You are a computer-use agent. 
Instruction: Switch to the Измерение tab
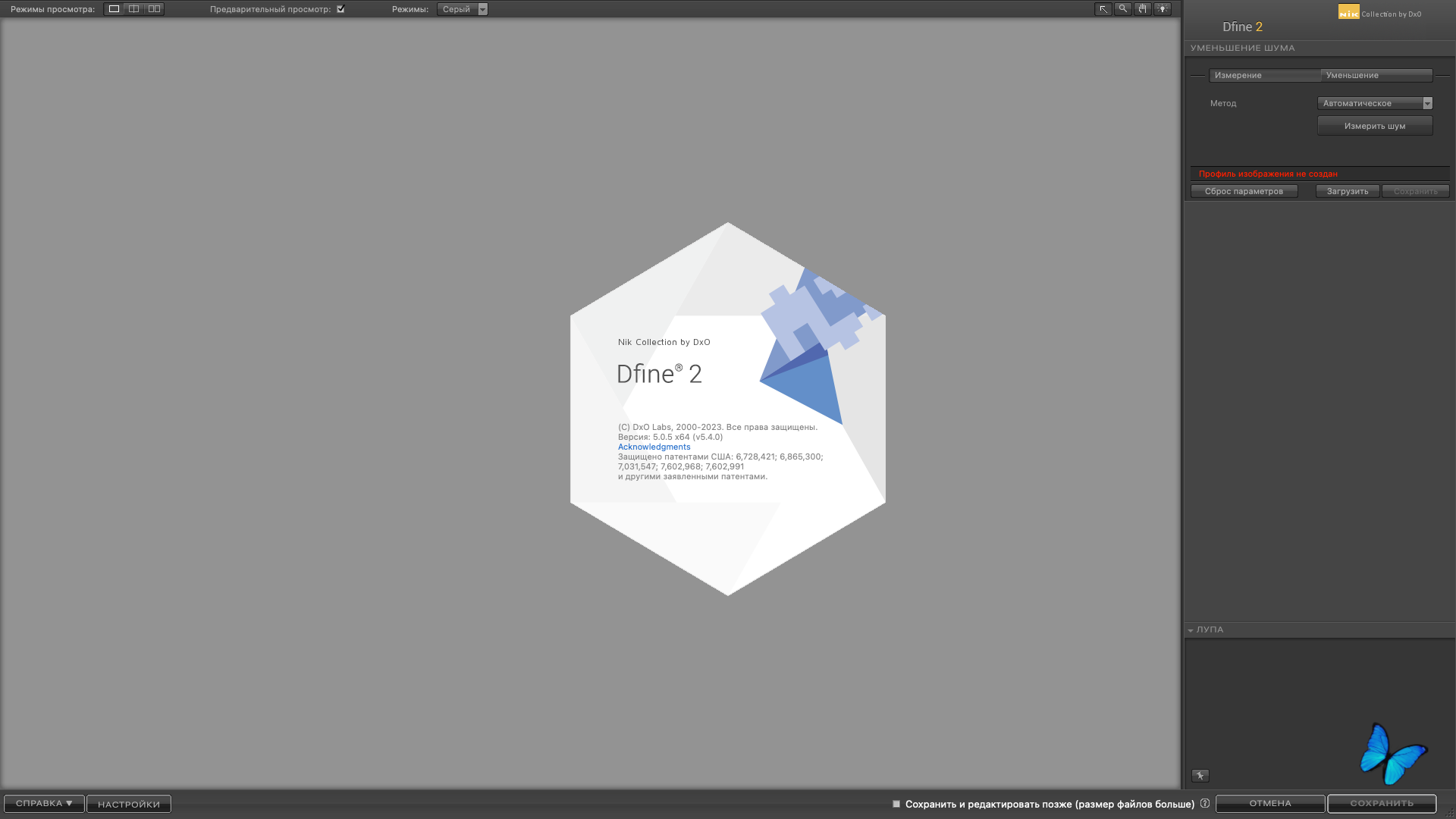[x=1264, y=75]
